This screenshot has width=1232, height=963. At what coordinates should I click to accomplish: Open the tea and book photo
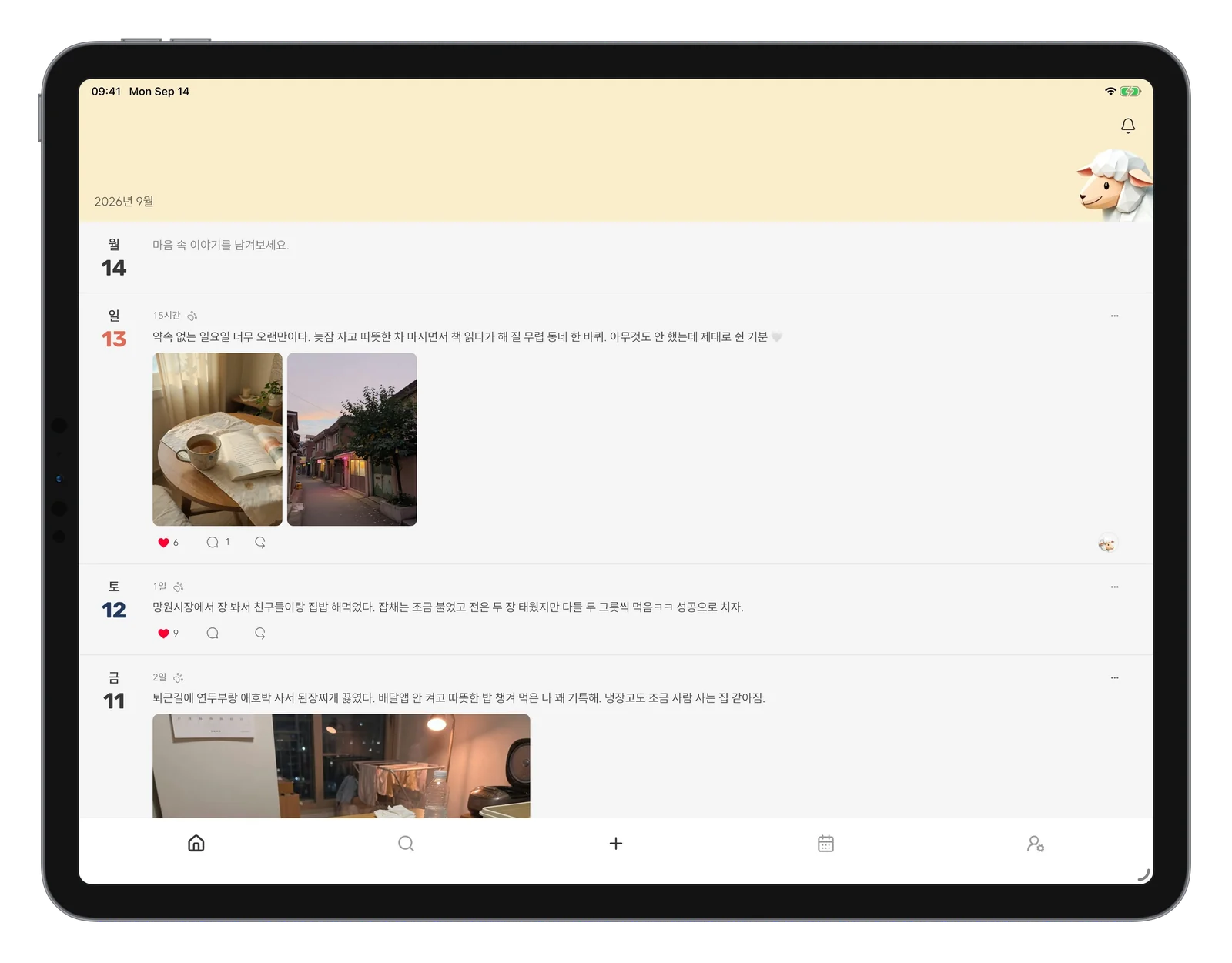tap(217, 440)
